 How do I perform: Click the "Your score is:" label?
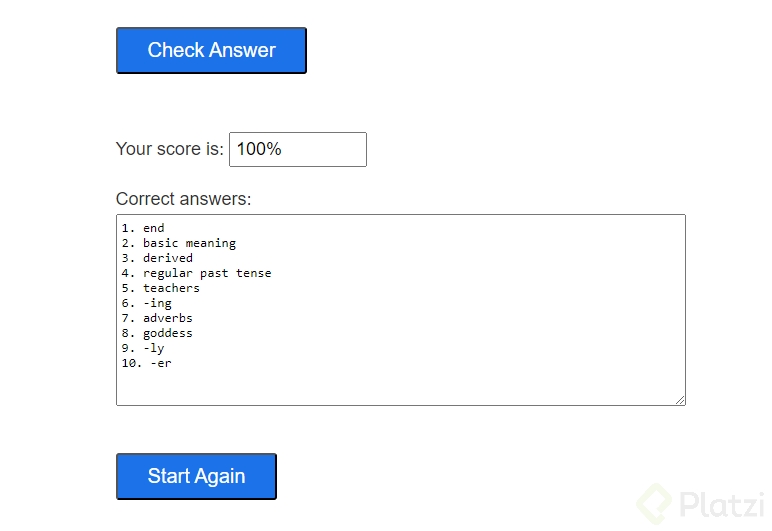[x=170, y=149]
